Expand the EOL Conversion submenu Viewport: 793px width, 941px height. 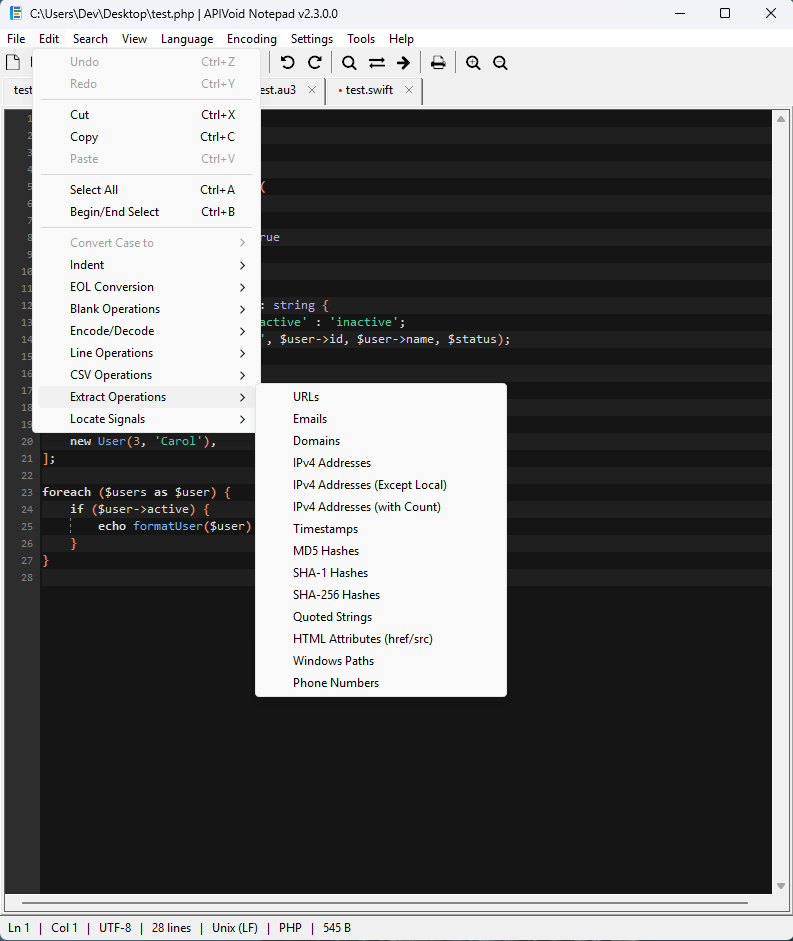[146, 287]
